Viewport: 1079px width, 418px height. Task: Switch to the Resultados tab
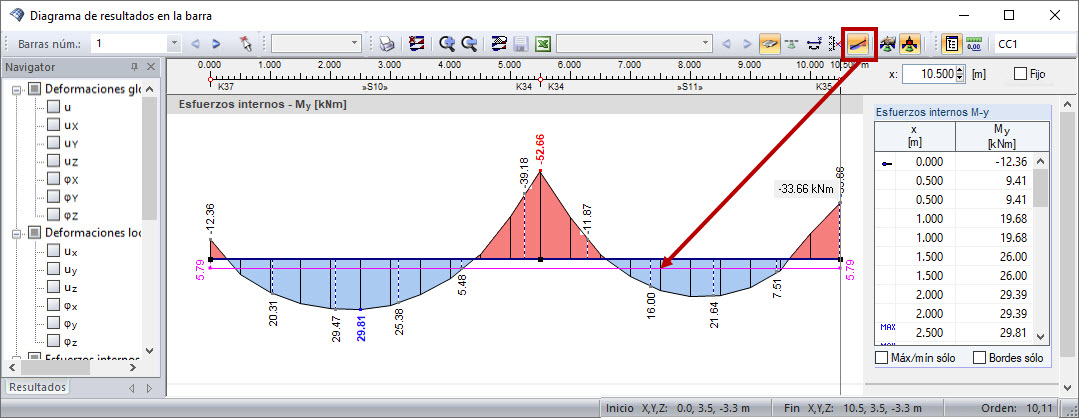coord(37,387)
